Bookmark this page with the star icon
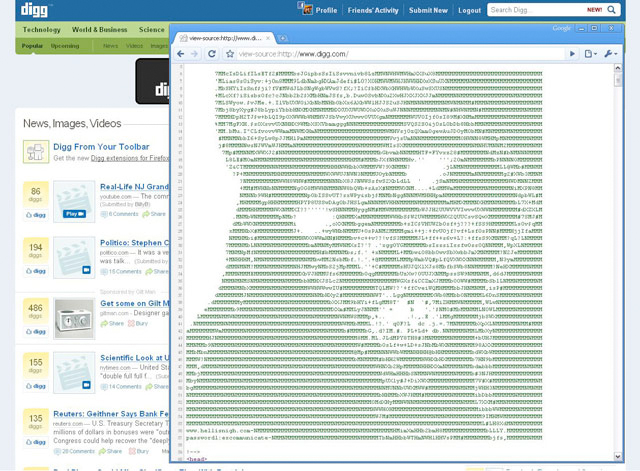Image resolution: width=640 pixels, height=471 pixels. pyautogui.click(x=230, y=54)
